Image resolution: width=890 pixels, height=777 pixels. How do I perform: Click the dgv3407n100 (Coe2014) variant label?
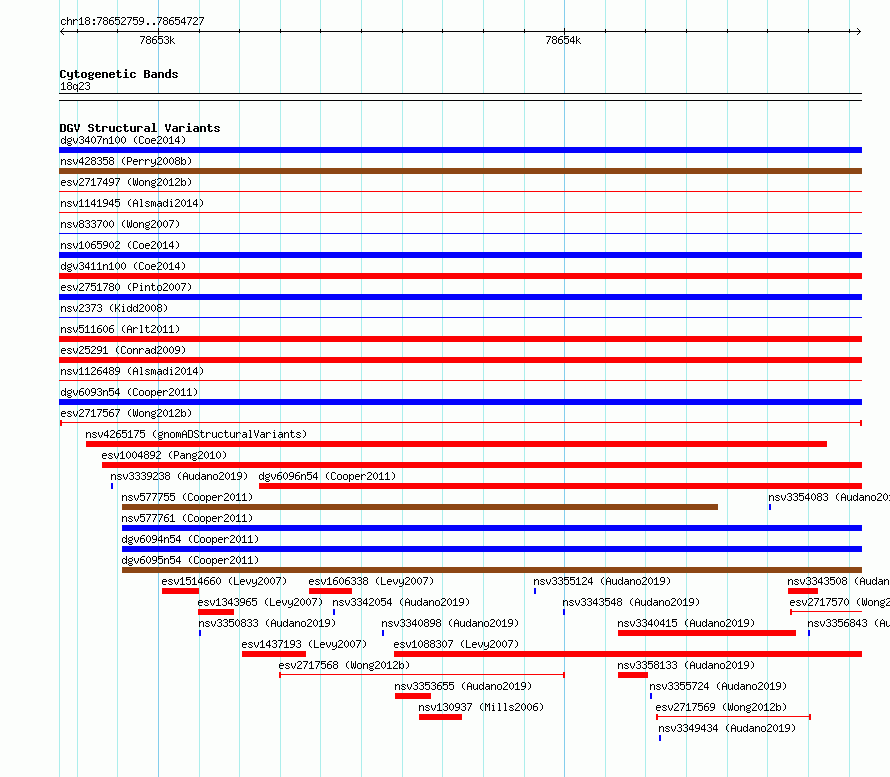pos(123,140)
